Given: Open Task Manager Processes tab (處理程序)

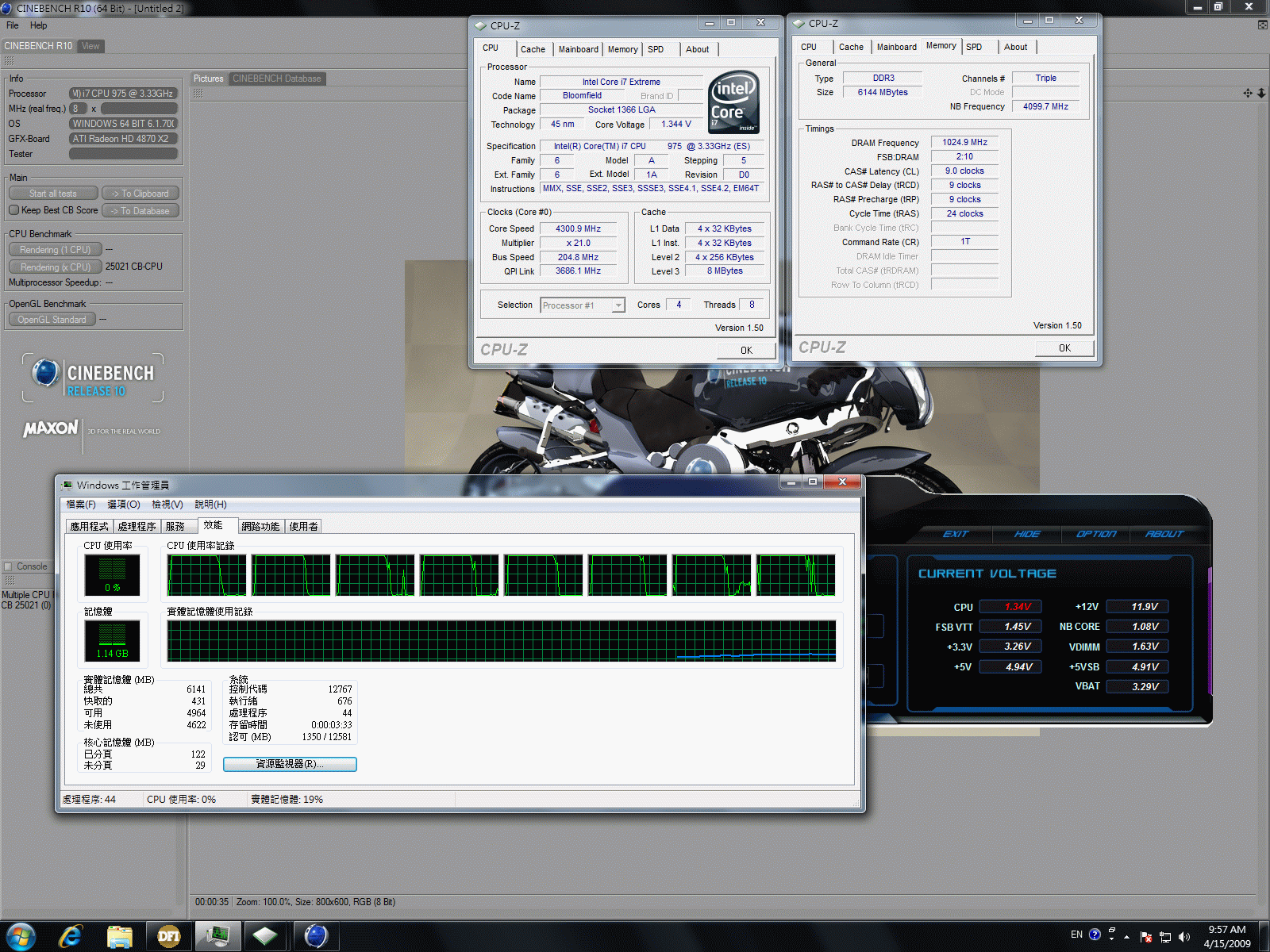Looking at the screenshot, I should click(x=137, y=526).
